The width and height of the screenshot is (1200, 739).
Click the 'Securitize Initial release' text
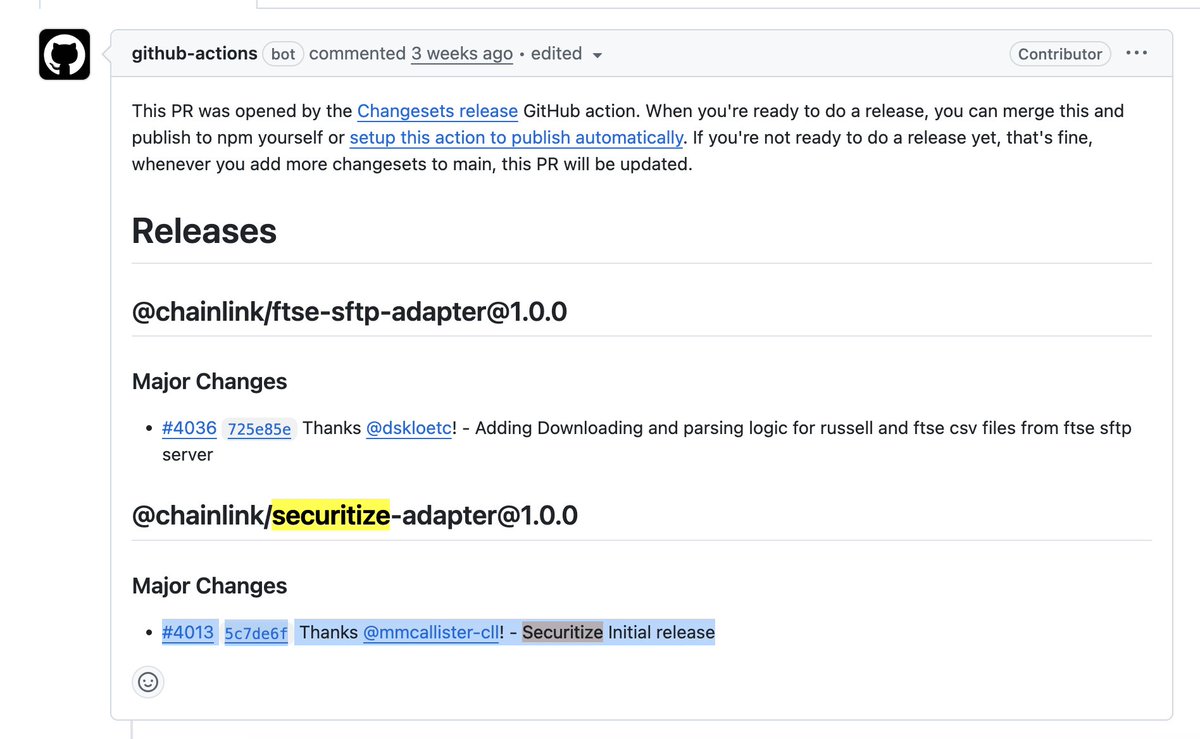[x=618, y=632]
